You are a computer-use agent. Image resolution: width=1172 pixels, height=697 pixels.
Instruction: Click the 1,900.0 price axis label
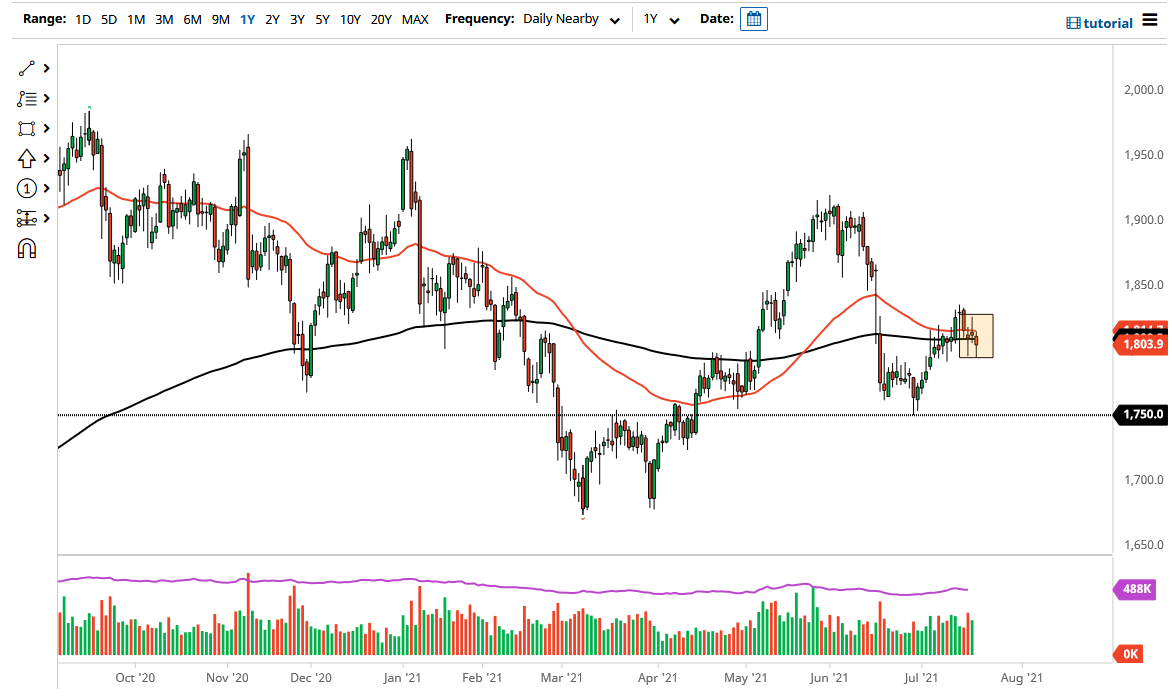click(1144, 220)
